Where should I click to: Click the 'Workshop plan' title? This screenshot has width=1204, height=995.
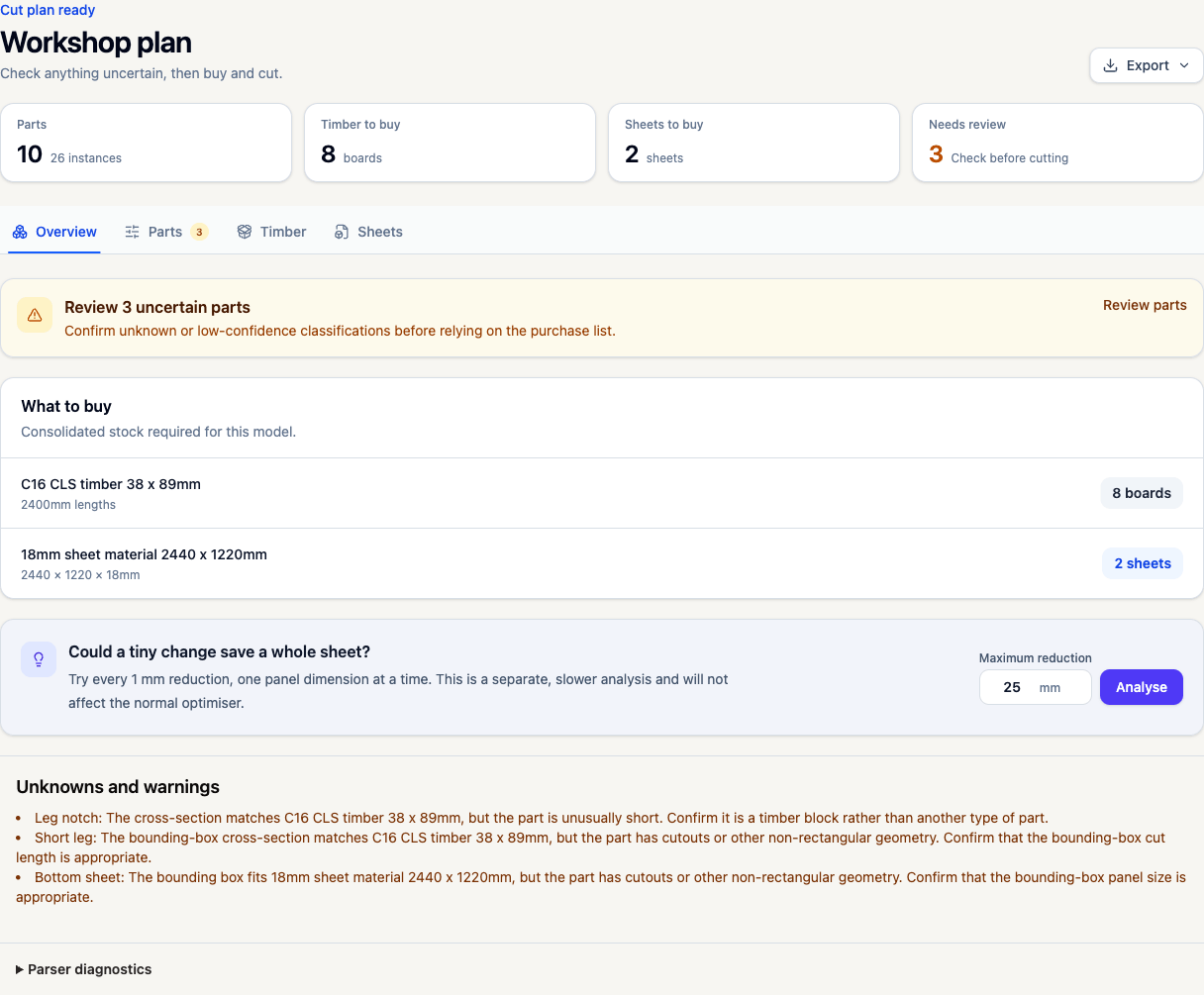click(x=96, y=43)
